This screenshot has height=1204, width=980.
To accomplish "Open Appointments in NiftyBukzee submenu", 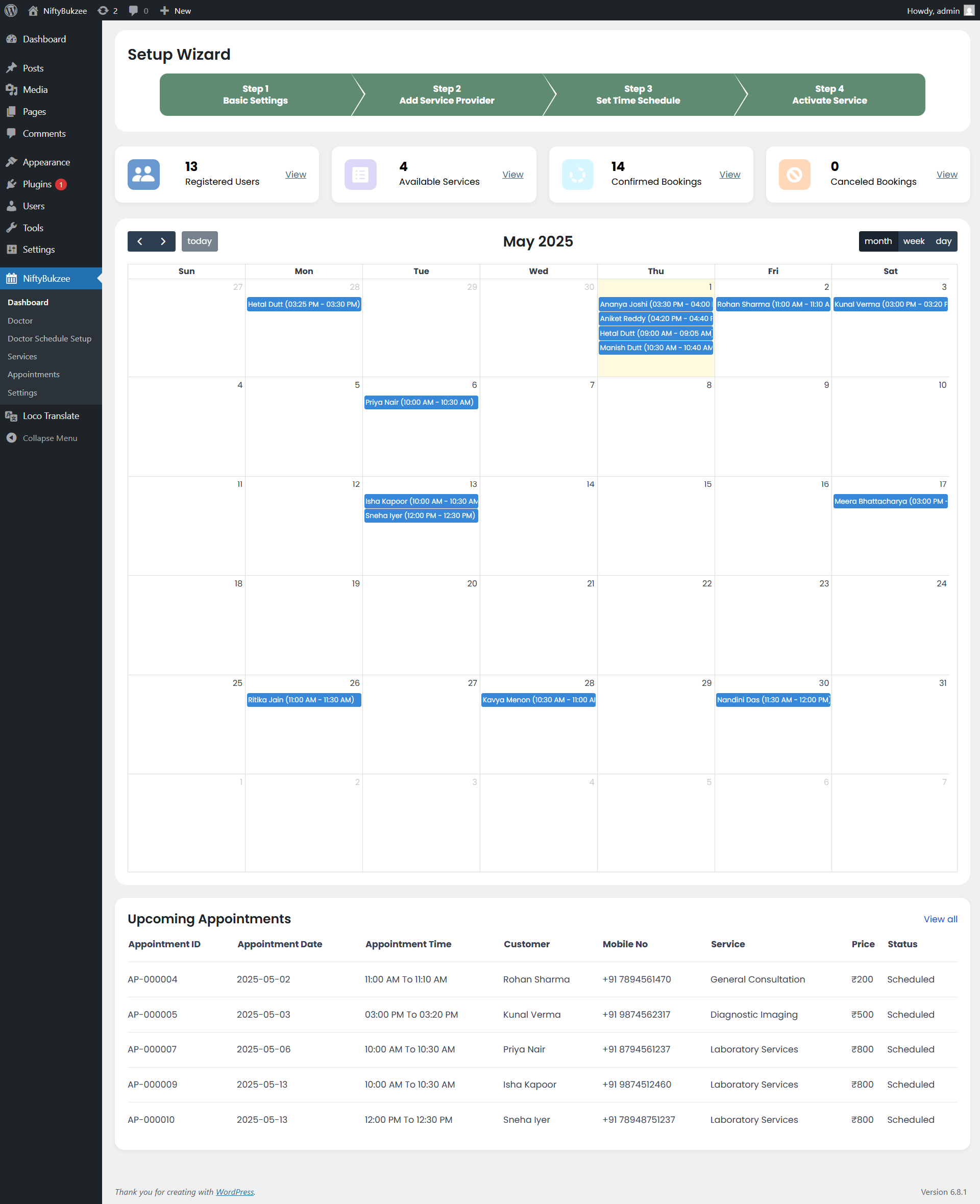I will click(x=33, y=374).
